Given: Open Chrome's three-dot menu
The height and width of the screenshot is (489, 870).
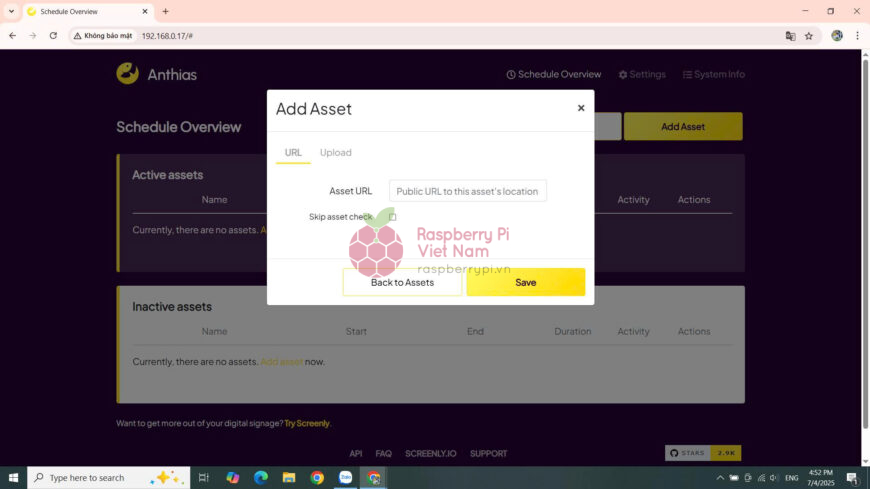Looking at the screenshot, I should point(857,35).
